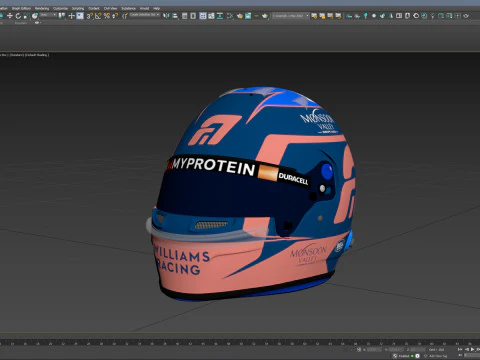The height and width of the screenshot is (360, 480).
Task: Activate the Select and Rotate tool
Action: point(18,16)
